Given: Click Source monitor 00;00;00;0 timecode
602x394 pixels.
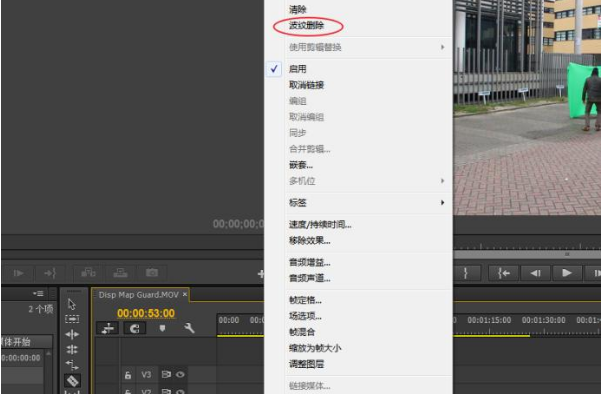Looking at the screenshot, I should [238, 224].
